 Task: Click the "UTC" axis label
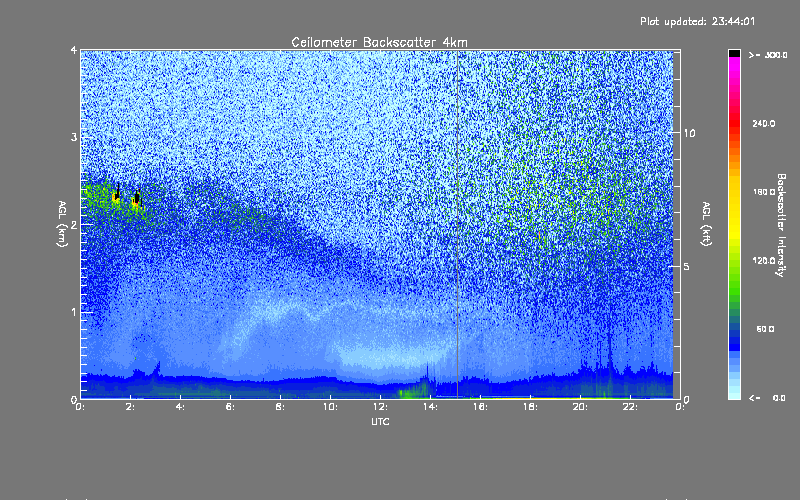click(380, 422)
